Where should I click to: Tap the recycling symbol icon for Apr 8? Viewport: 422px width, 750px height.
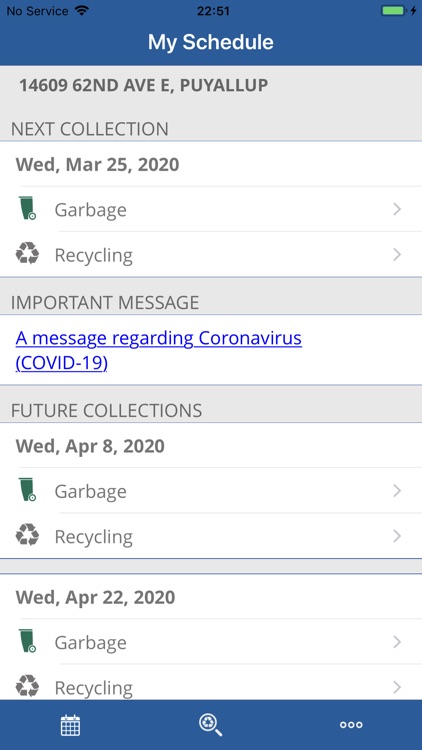point(27,534)
